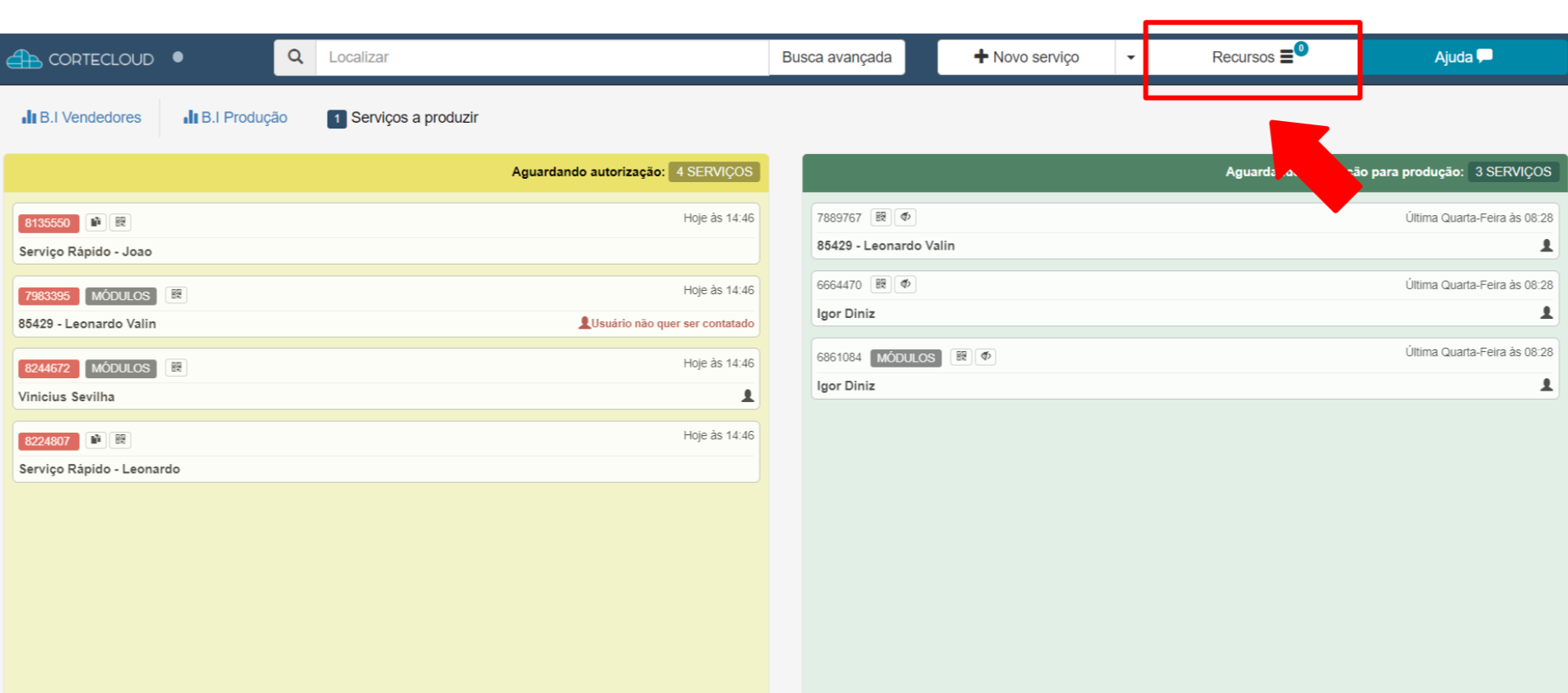Click the copy icon on service 8135550
Viewport: 1568px width, 693px height.
(x=96, y=222)
